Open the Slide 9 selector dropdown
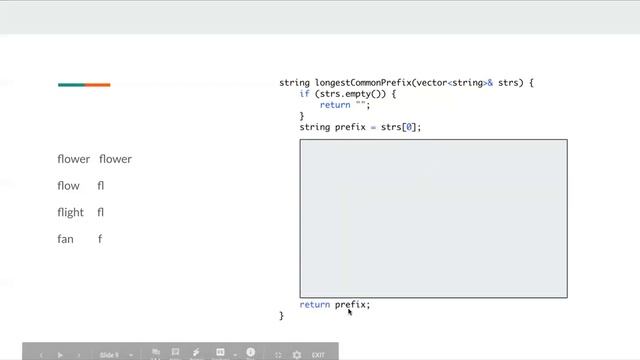 (116, 355)
